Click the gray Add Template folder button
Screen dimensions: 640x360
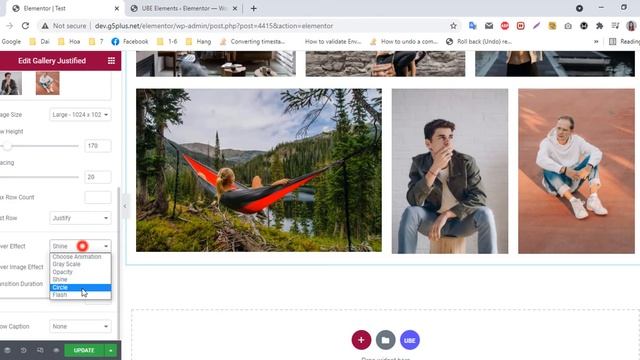coord(385,340)
